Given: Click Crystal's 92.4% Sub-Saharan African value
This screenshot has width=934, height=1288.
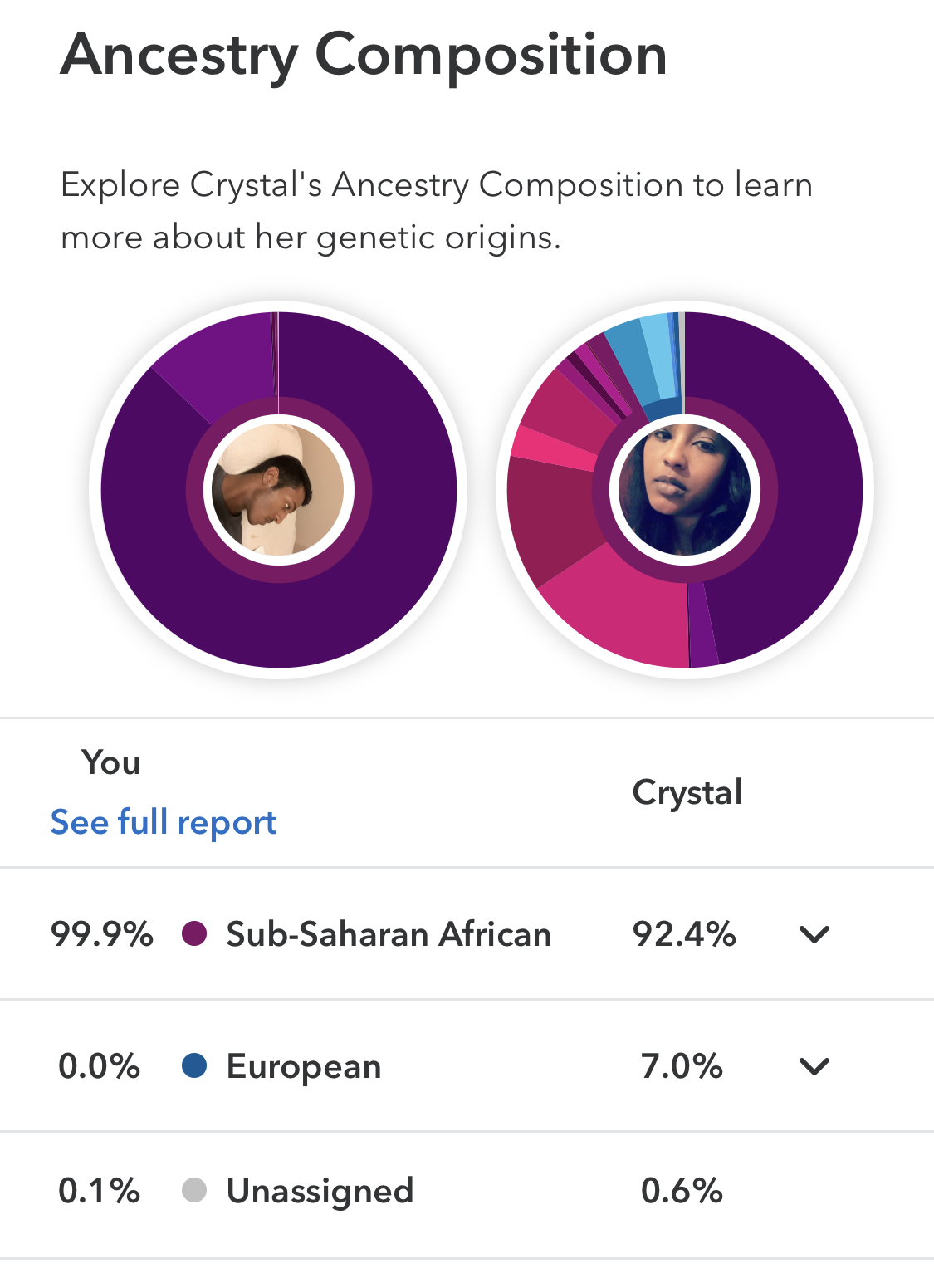Looking at the screenshot, I should point(684,934).
